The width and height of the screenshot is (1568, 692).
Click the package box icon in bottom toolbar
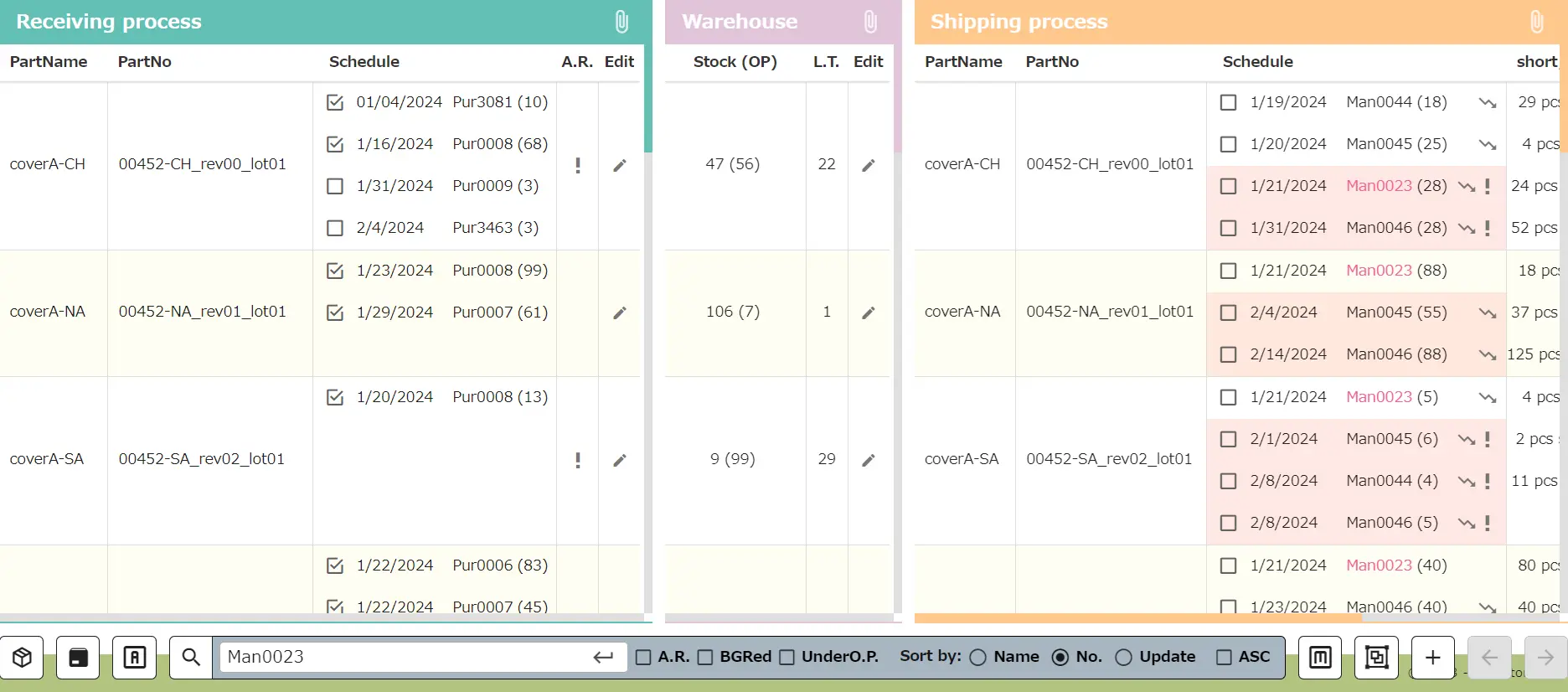23,658
